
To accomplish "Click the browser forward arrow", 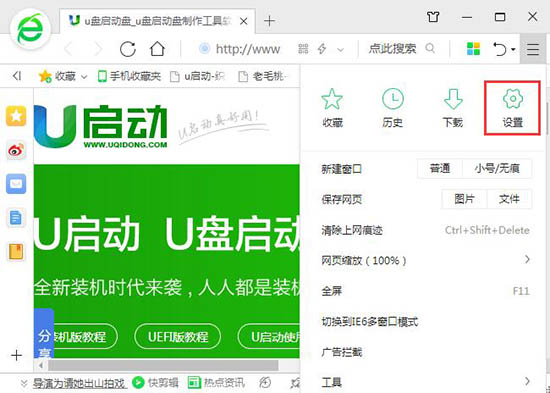I will [97, 49].
